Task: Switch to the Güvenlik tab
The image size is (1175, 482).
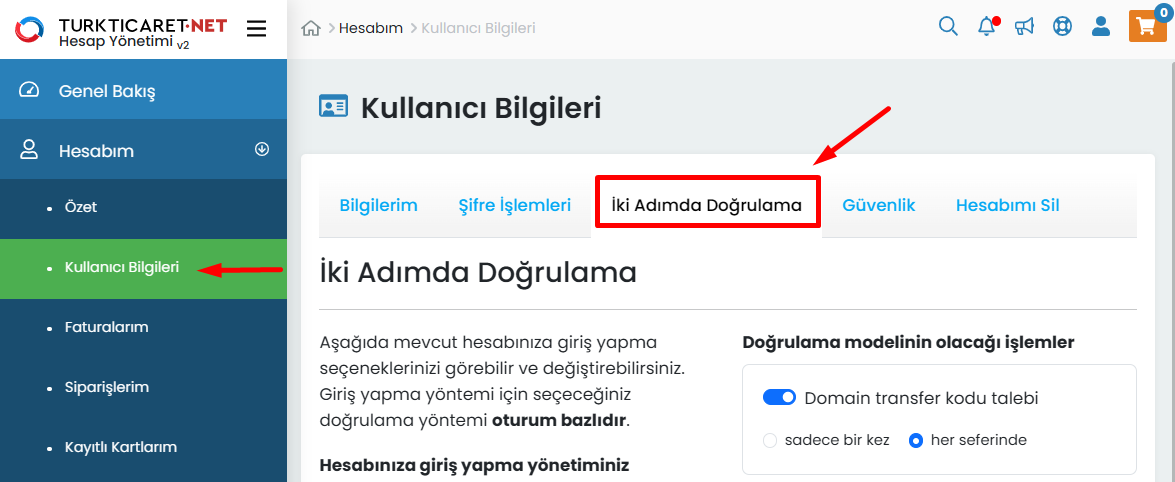Action: click(x=879, y=205)
